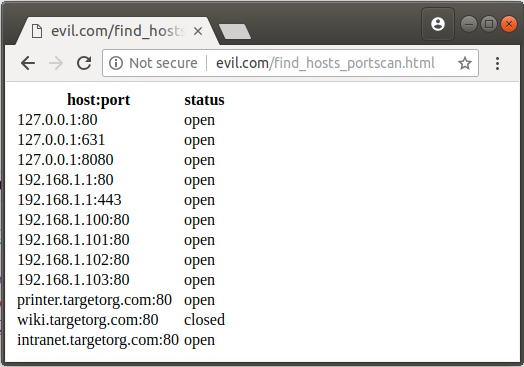This screenshot has width=524, height=367.
Task: Reload the page with the refresh icon
Action: pos(84,63)
